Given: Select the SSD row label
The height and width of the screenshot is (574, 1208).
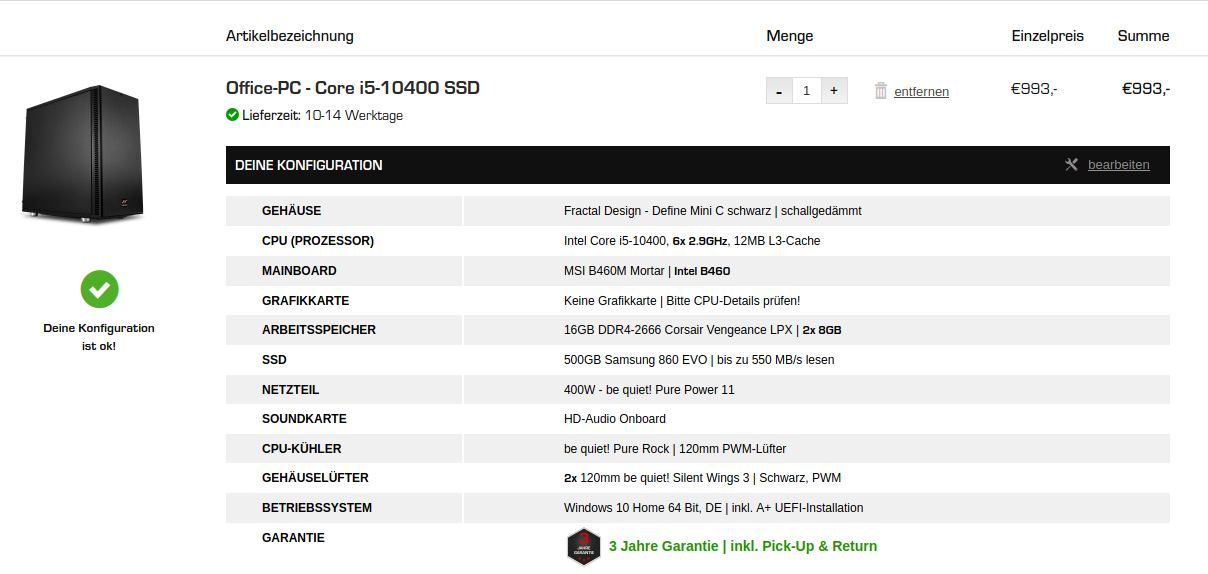Looking at the screenshot, I should 274,359.
